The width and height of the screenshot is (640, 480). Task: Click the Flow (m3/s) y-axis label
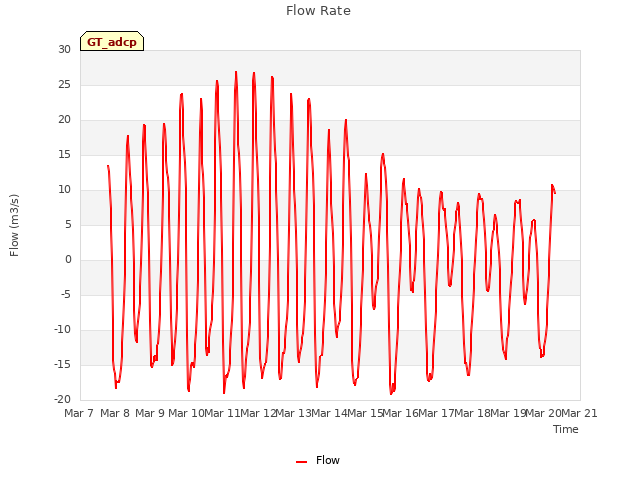[14, 225]
